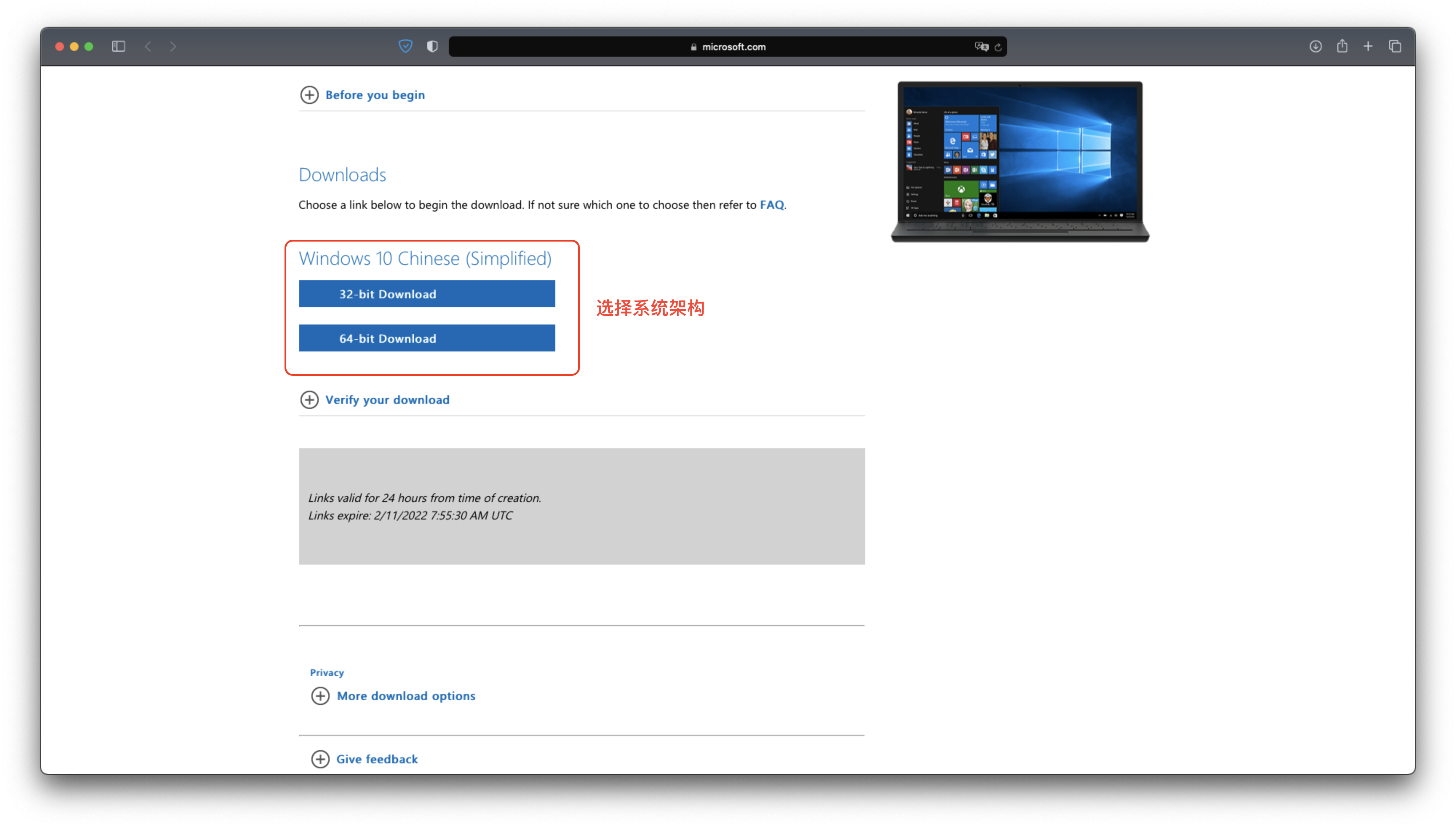Show the tab overview icon
Viewport: 1456px width, 828px height.
(1395, 46)
